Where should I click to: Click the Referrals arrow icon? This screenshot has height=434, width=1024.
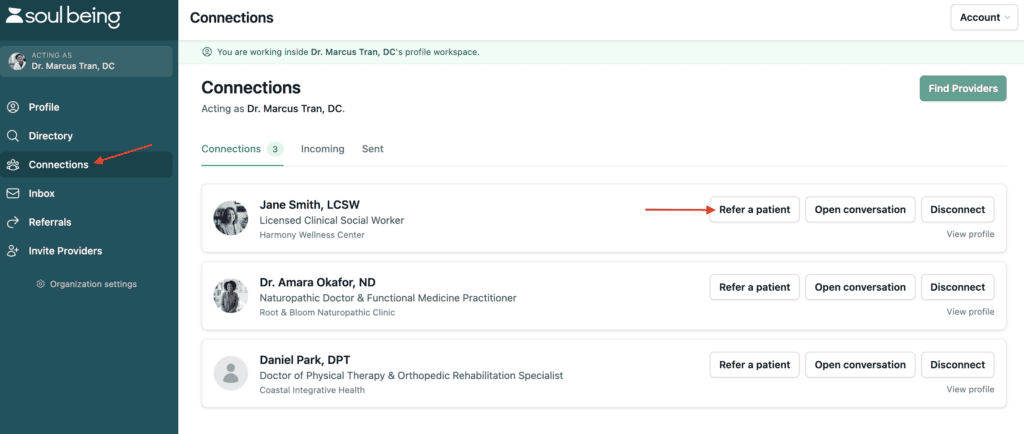point(12,222)
